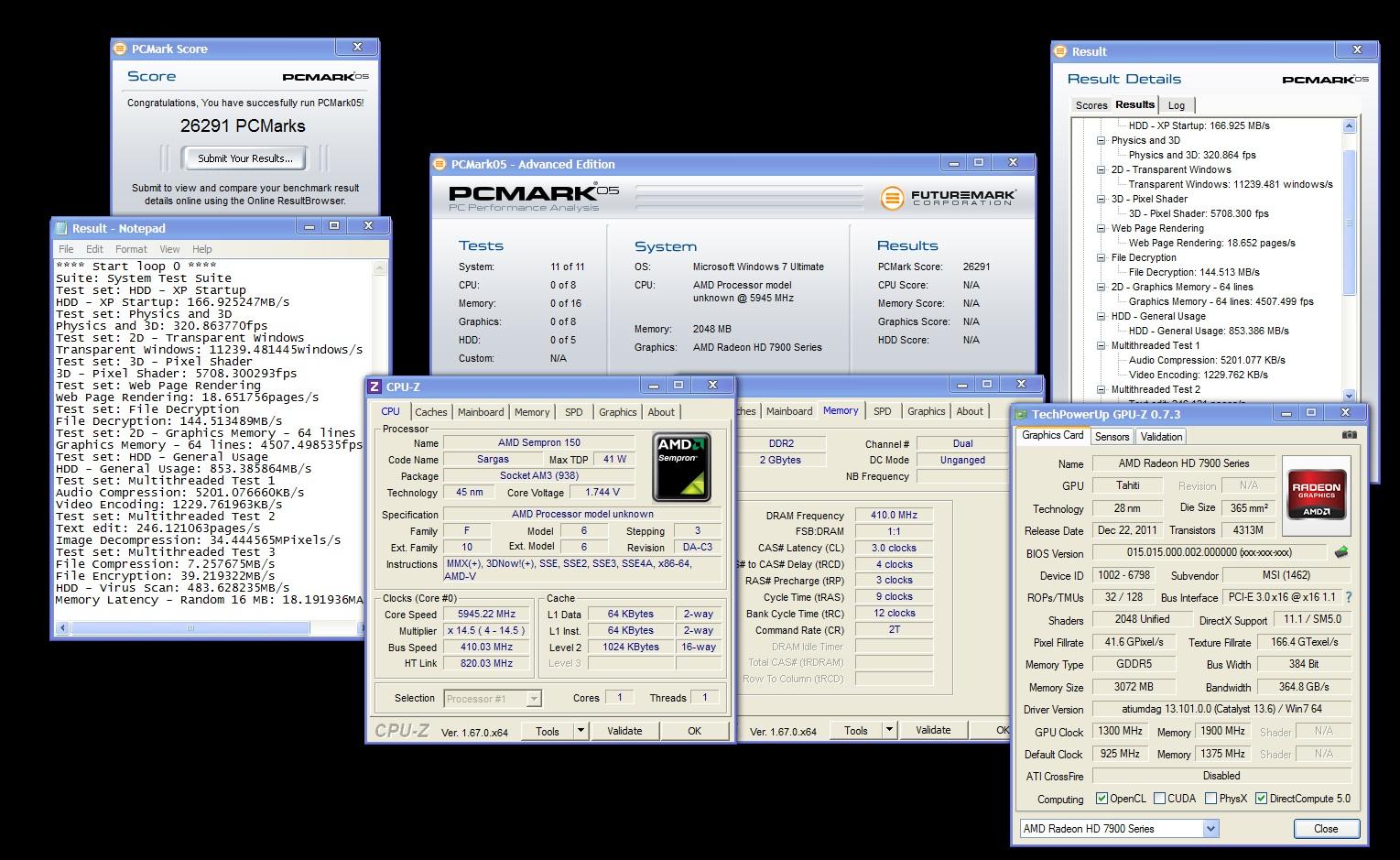Image resolution: width=1400 pixels, height=860 pixels.
Task: Switch to Mainboard tab in front CPU-Z window
Action: coord(481,412)
